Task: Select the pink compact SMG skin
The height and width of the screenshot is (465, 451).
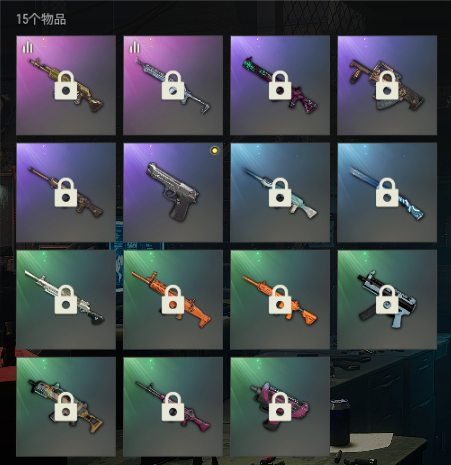Action: click(280, 407)
